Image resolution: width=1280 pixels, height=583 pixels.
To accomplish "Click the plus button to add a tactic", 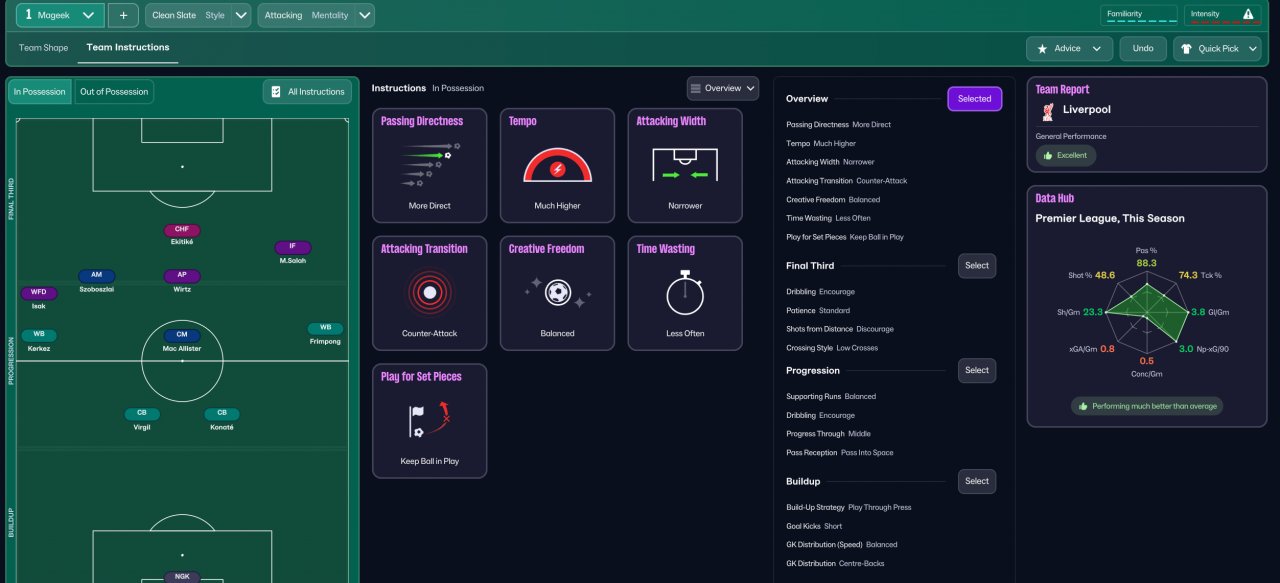I will click(123, 15).
